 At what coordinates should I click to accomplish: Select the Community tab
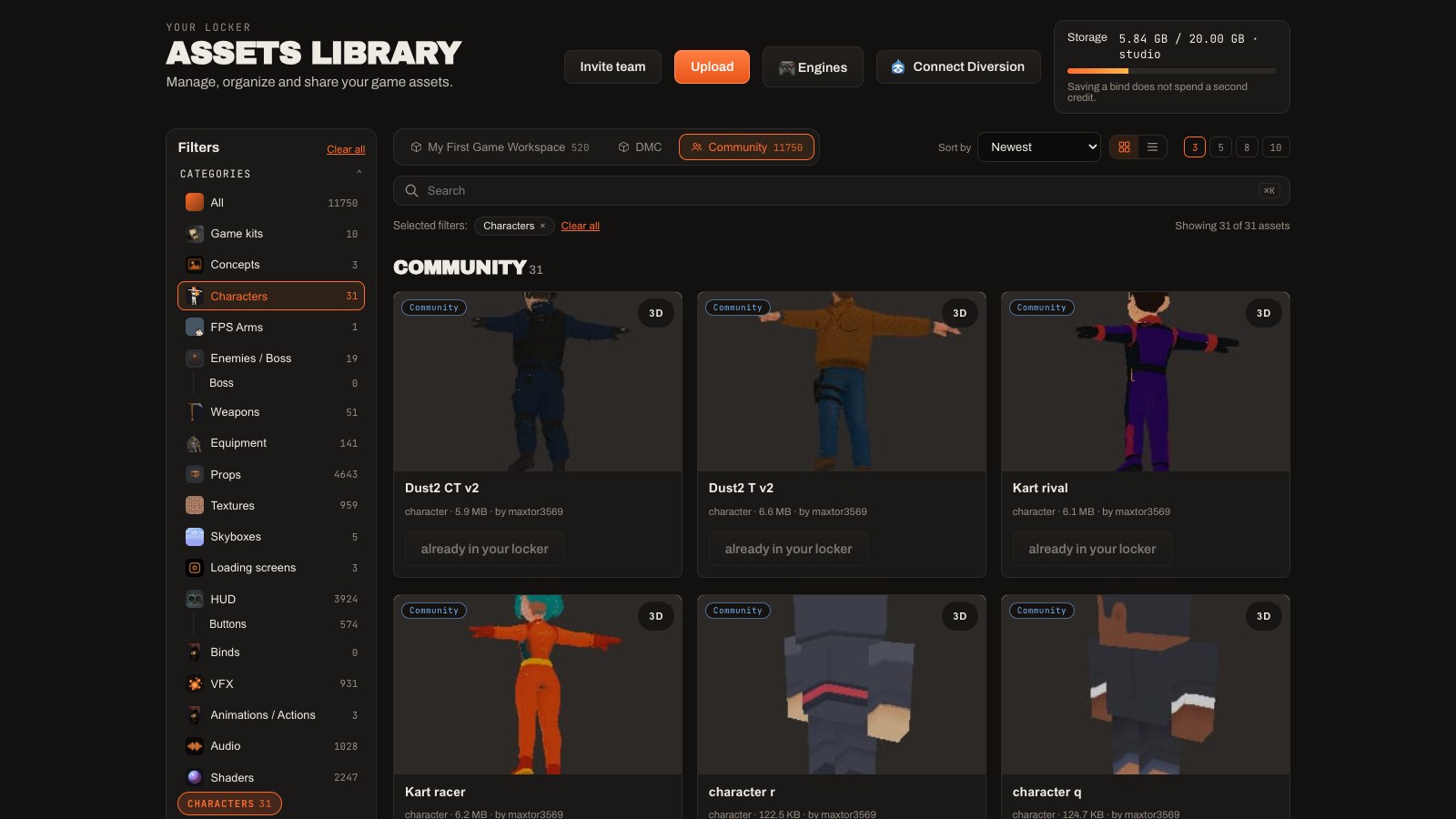[746, 147]
